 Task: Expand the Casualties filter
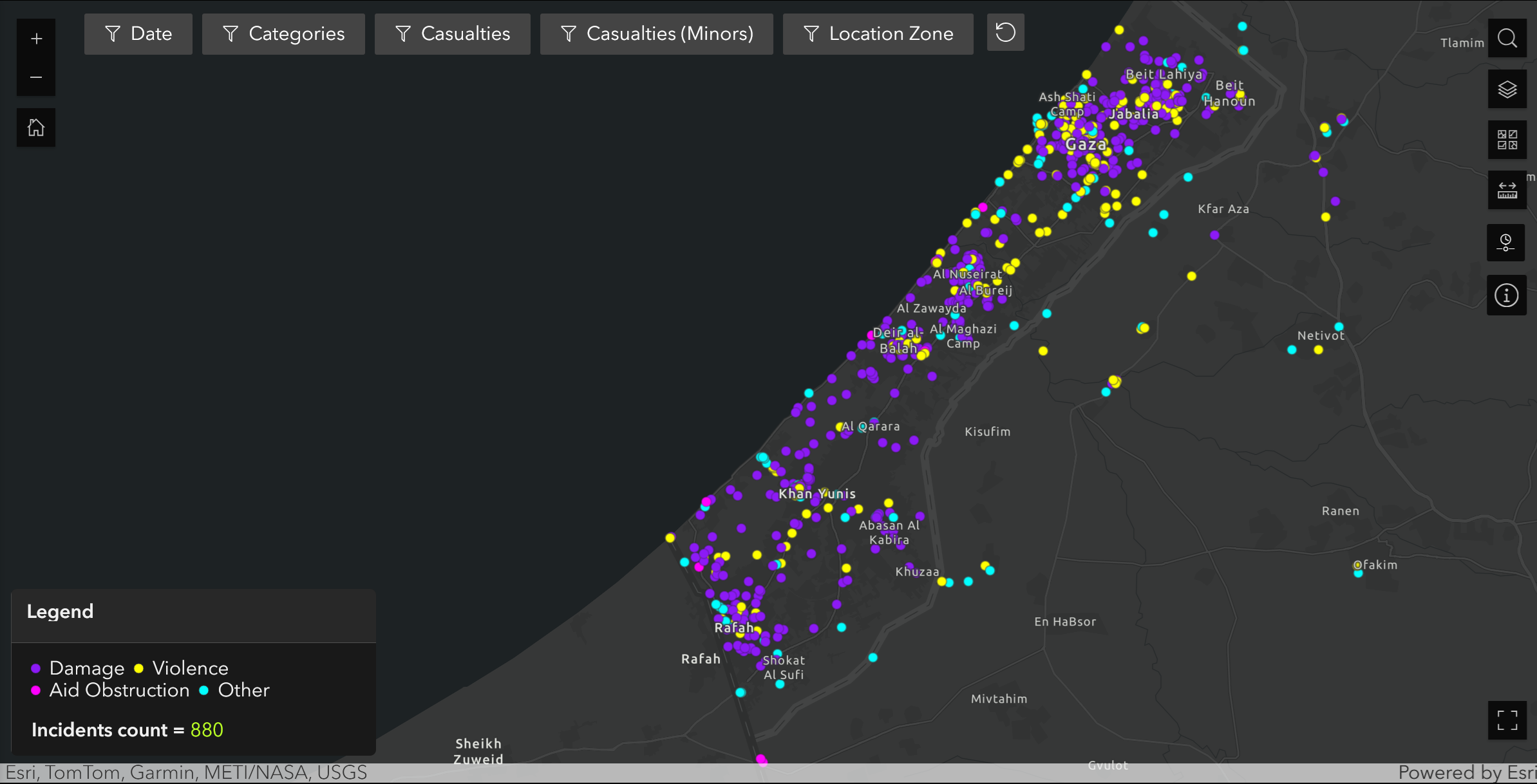(453, 33)
